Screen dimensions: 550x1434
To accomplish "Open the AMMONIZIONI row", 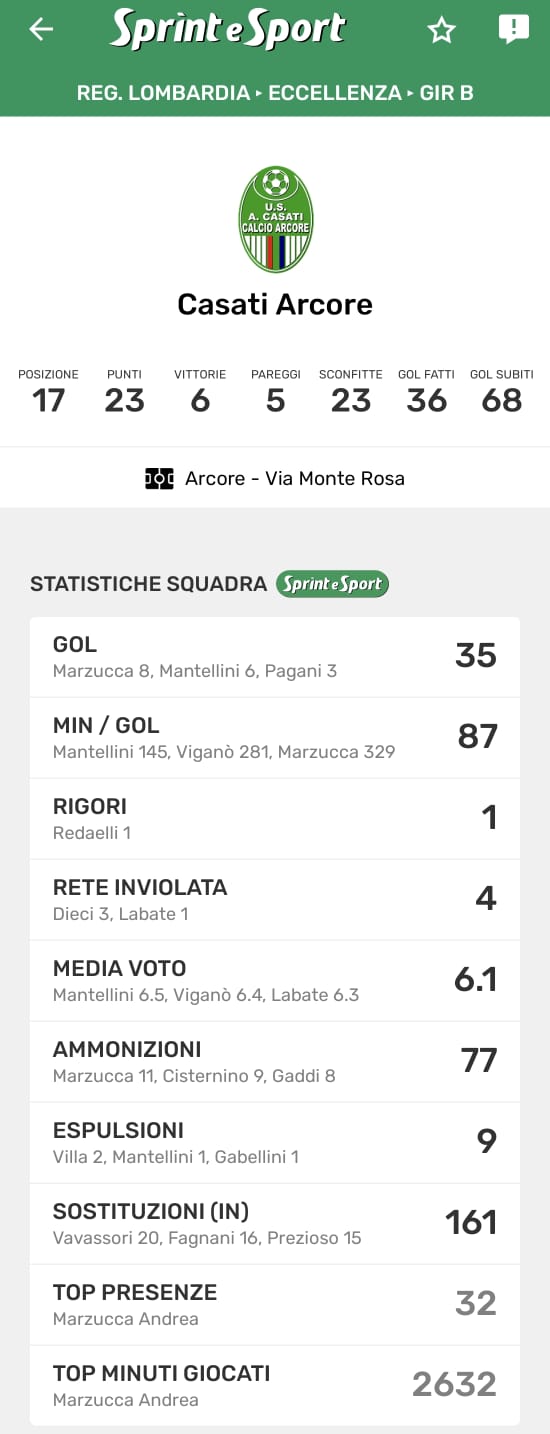I will coord(275,1062).
